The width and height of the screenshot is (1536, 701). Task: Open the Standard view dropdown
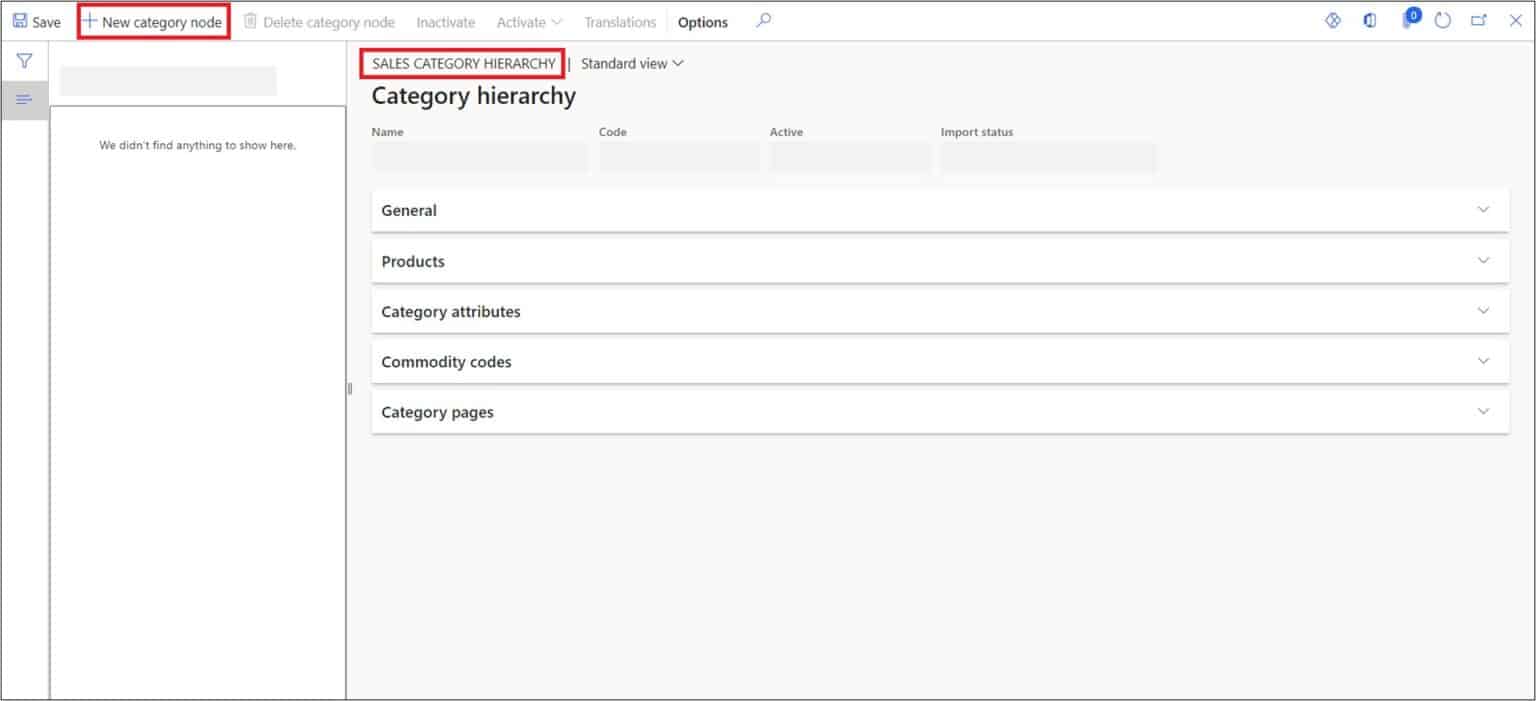point(632,63)
